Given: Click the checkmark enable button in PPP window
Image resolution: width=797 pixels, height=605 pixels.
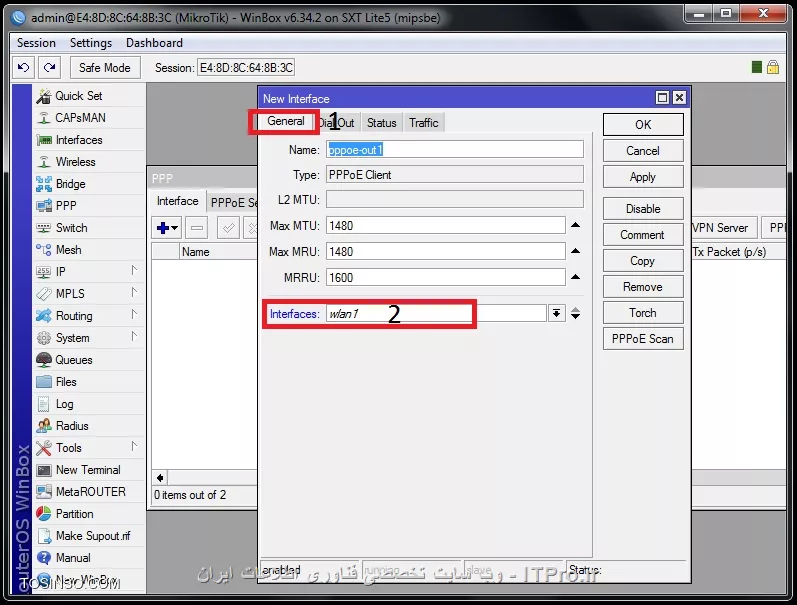Looking at the screenshot, I should coord(228,228).
